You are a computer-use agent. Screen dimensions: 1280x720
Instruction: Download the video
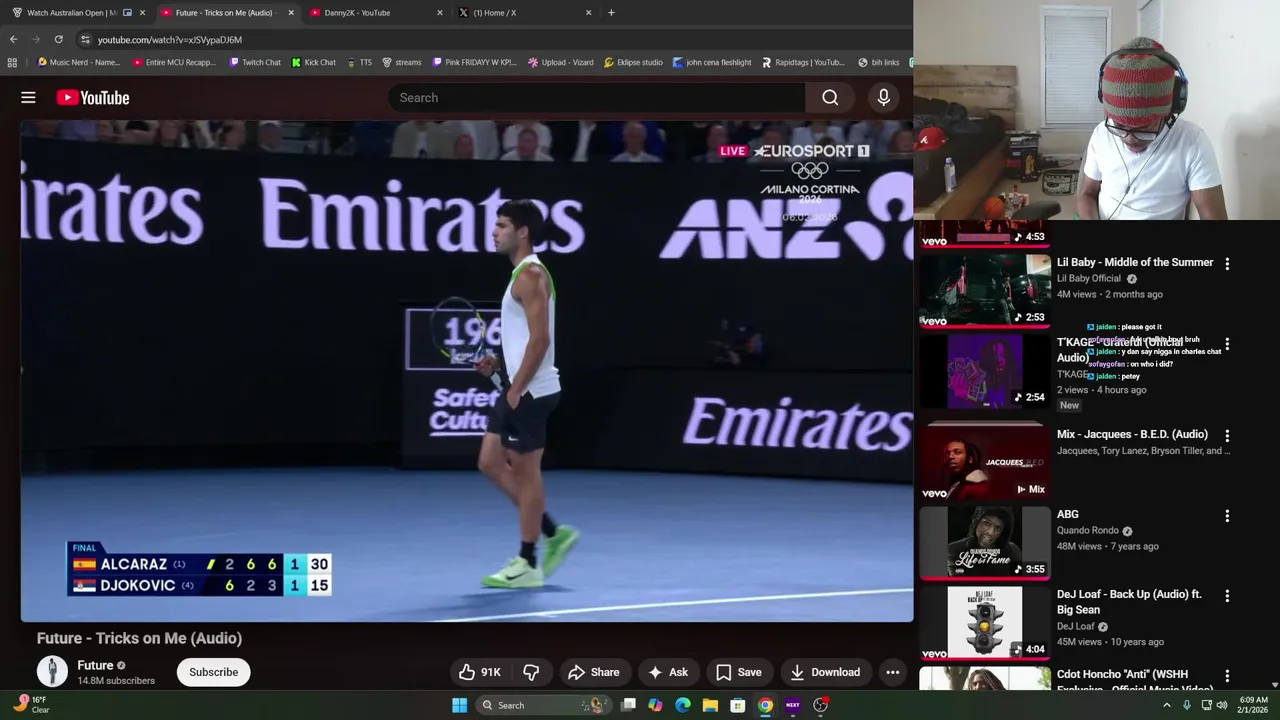point(825,672)
